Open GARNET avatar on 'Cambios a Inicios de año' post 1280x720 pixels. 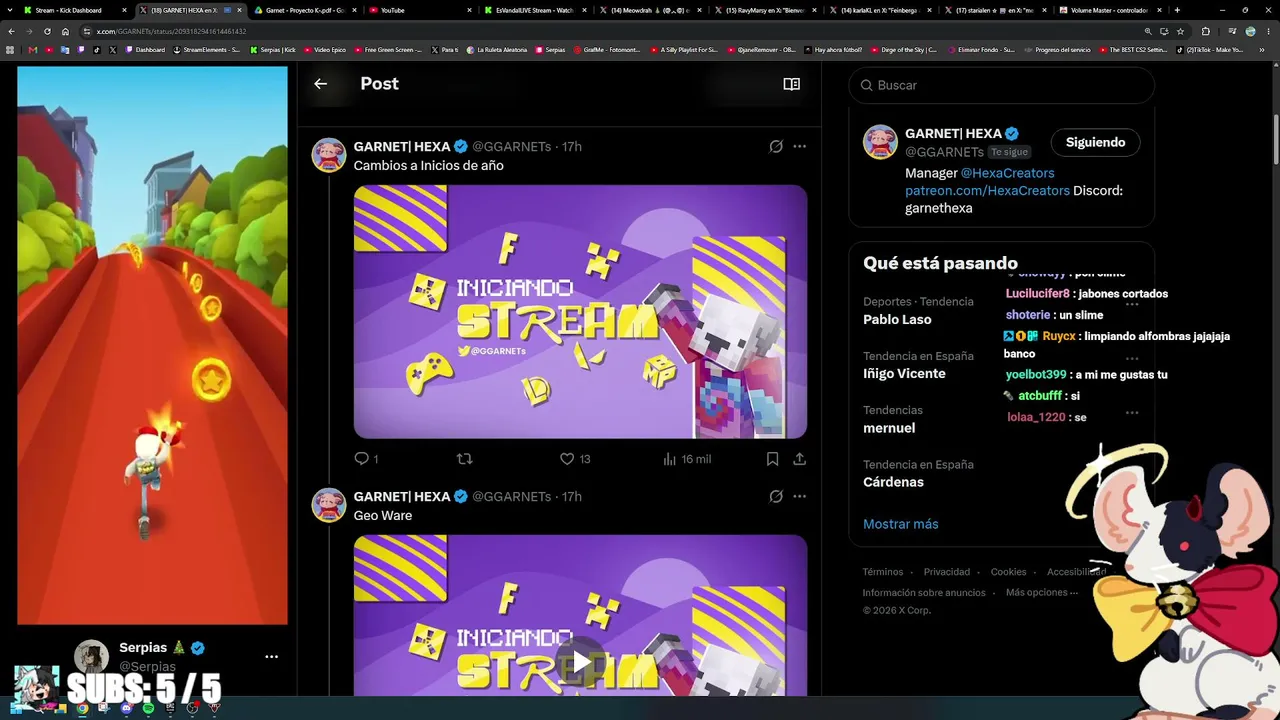[329, 155]
